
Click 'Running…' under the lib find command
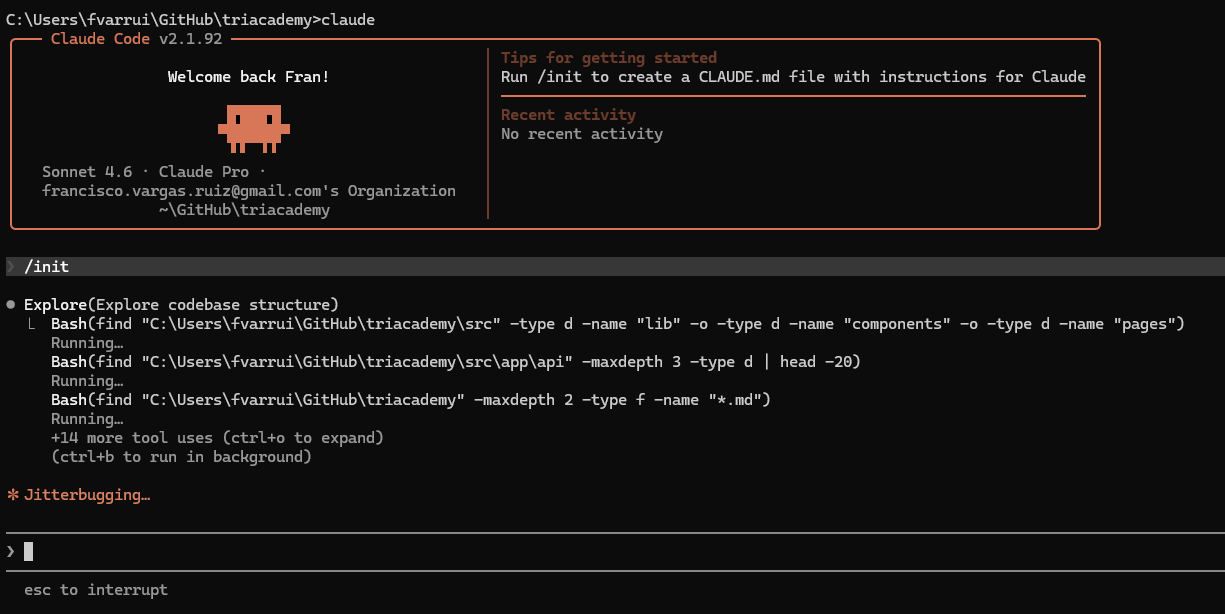click(87, 343)
